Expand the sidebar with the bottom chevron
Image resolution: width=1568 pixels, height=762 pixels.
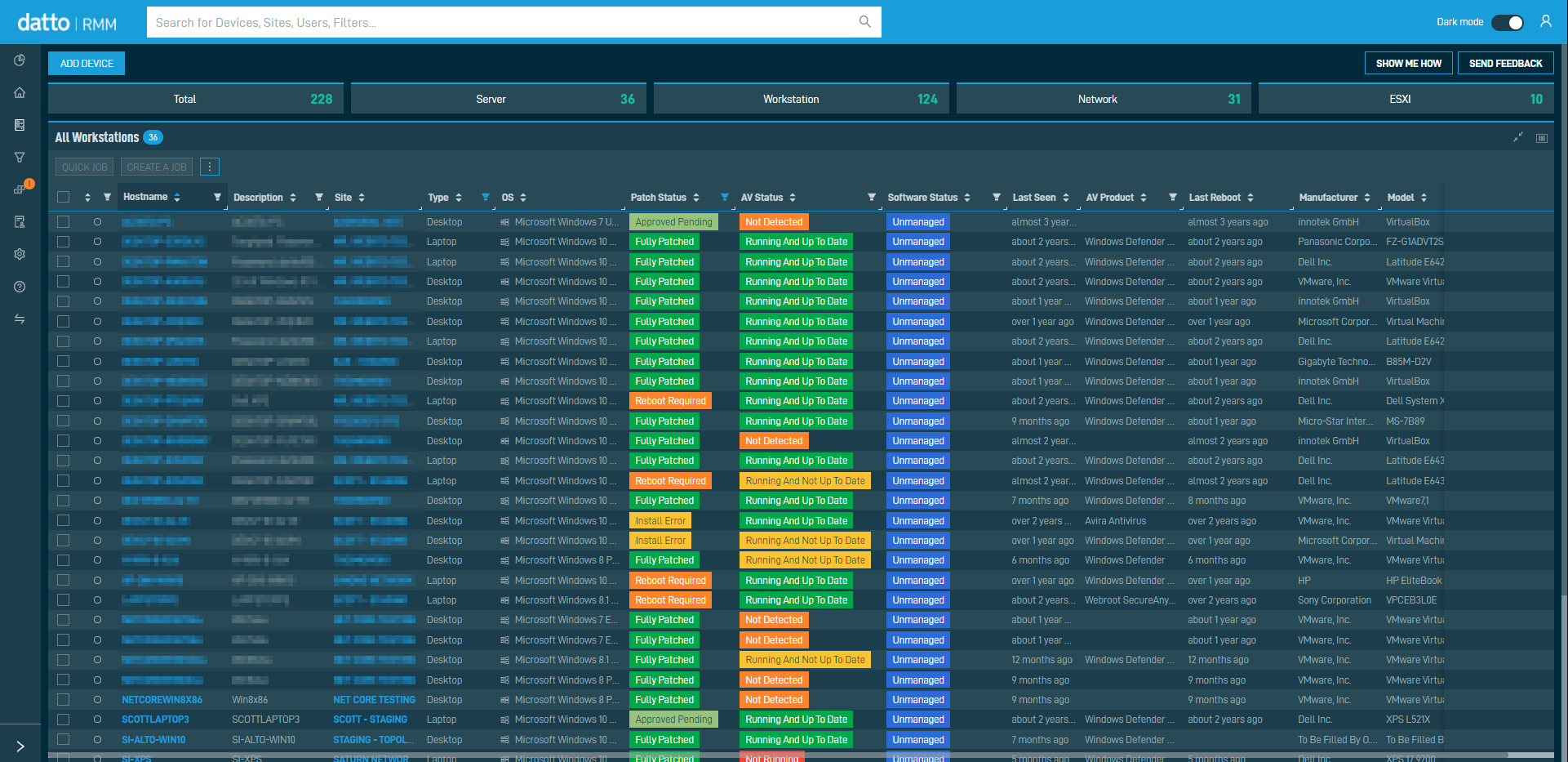[x=20, y=746]
